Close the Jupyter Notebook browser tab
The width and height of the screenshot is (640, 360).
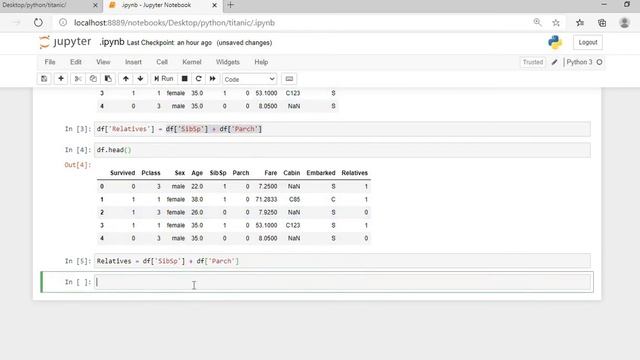[x=215, y=5]
